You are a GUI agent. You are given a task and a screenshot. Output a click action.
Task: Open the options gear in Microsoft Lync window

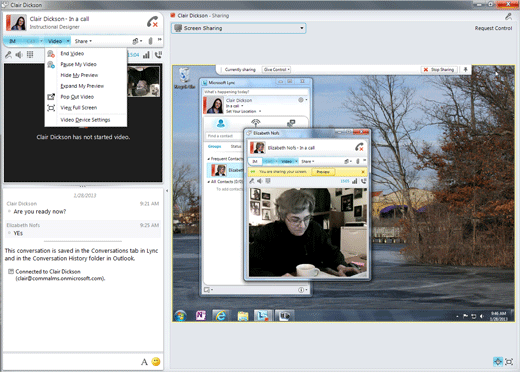(301, 100)
